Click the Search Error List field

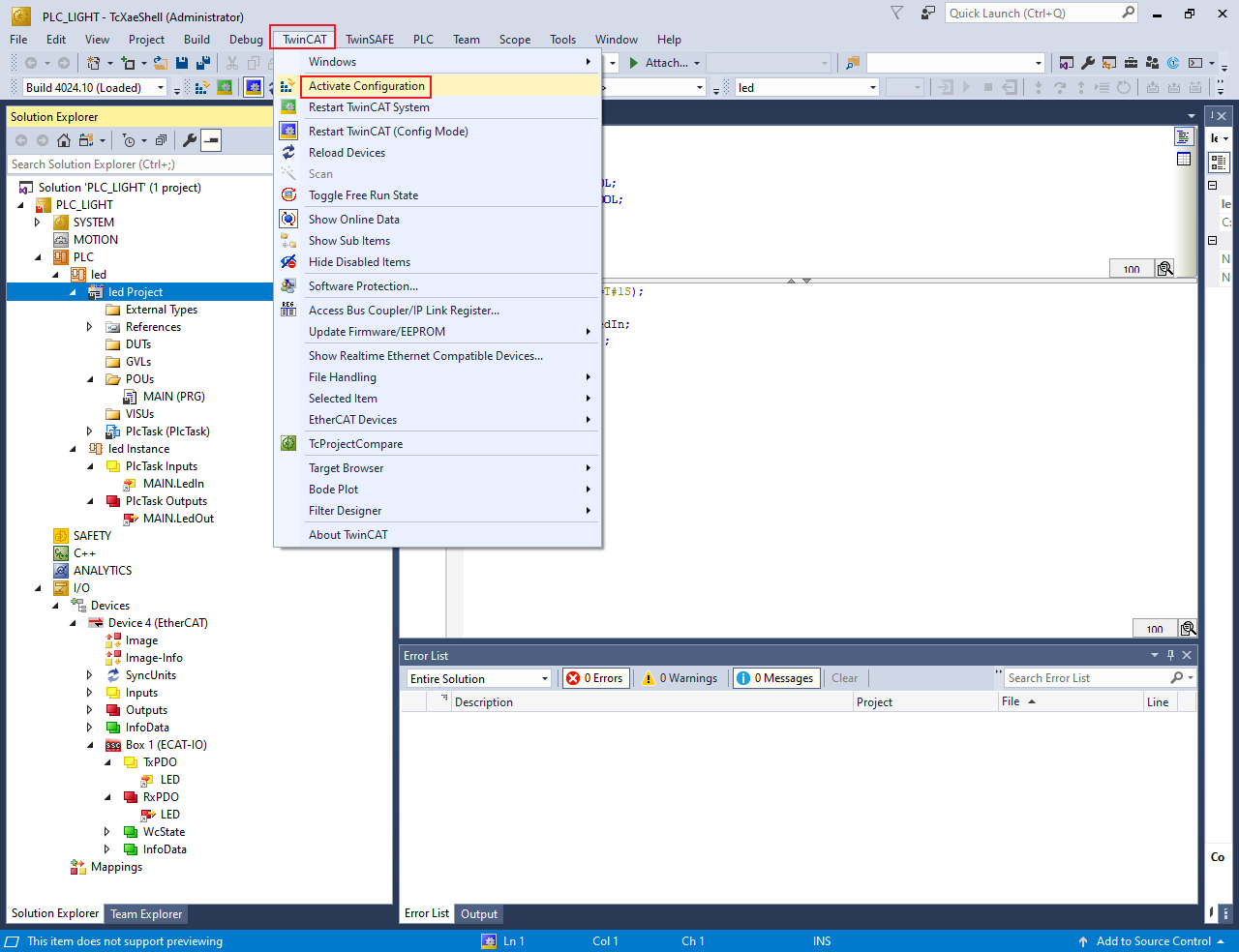coord(1084,678)
